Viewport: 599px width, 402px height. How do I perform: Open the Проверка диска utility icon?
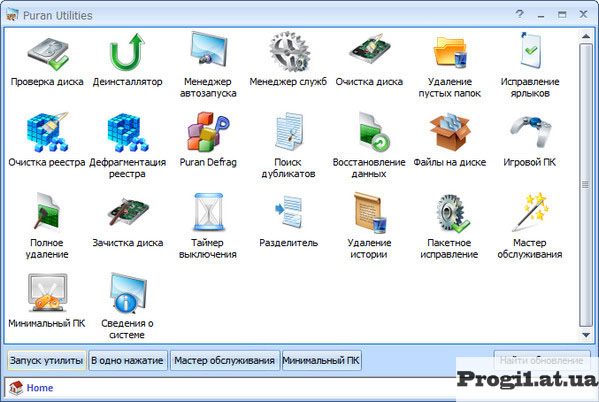pos(48,54)
